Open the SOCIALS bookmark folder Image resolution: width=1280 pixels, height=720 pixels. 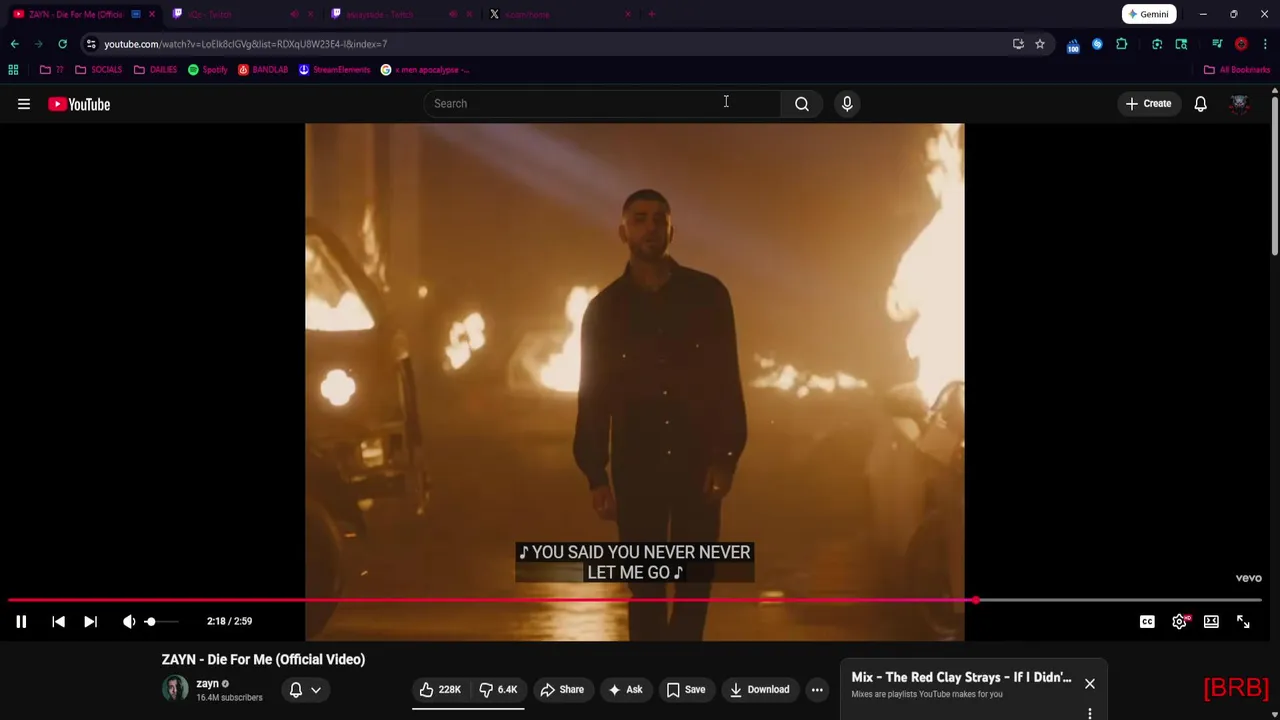tap(99, 70)
